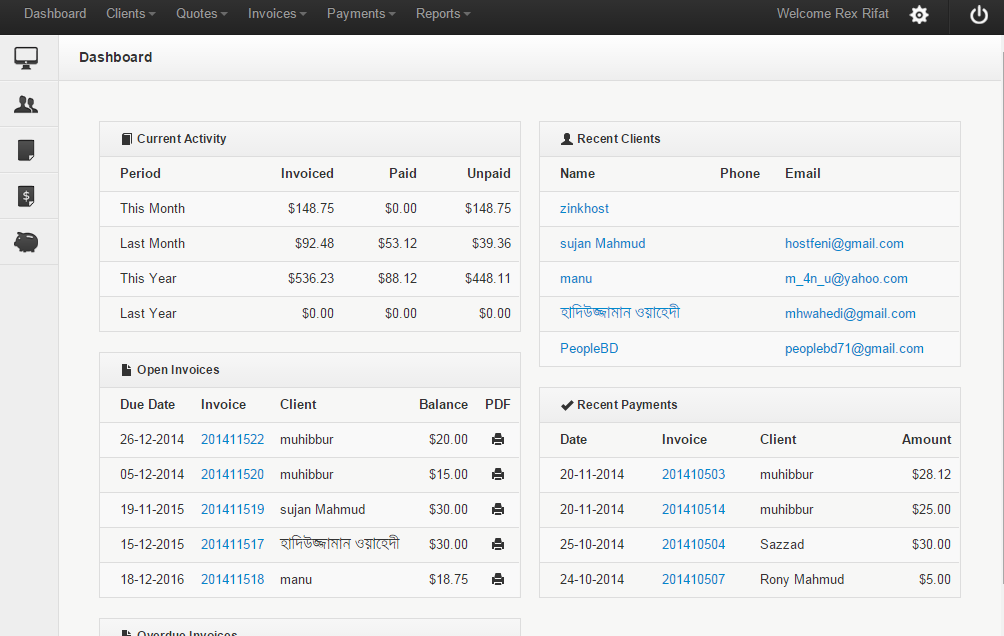Print the PDF for invoice 201411520
This screenshot has width=1004, height=636.
(497, 474)
